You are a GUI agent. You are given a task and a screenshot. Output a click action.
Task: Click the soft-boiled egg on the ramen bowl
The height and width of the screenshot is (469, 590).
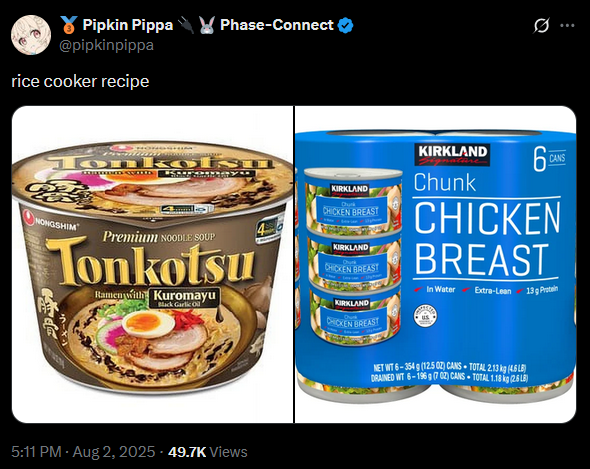tap(149, 324)
